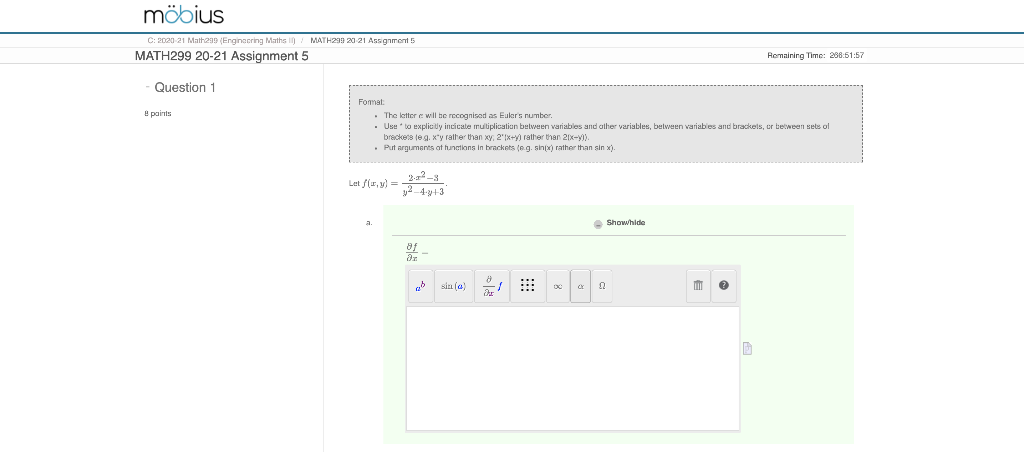Insert exponent with the a^b button
This screenshot has width=1024, height=452.
[421, 286]
